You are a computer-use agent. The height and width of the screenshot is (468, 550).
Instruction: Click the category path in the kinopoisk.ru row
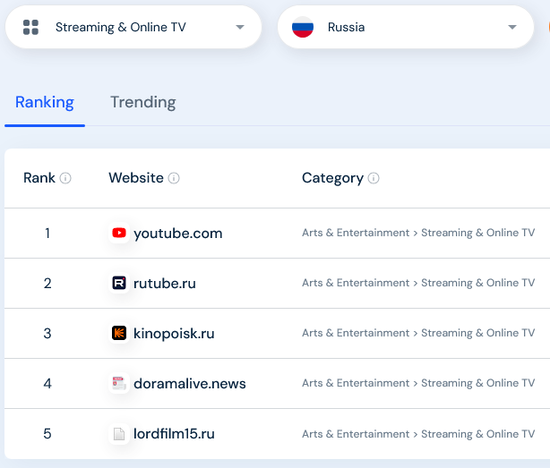(418, 333)
